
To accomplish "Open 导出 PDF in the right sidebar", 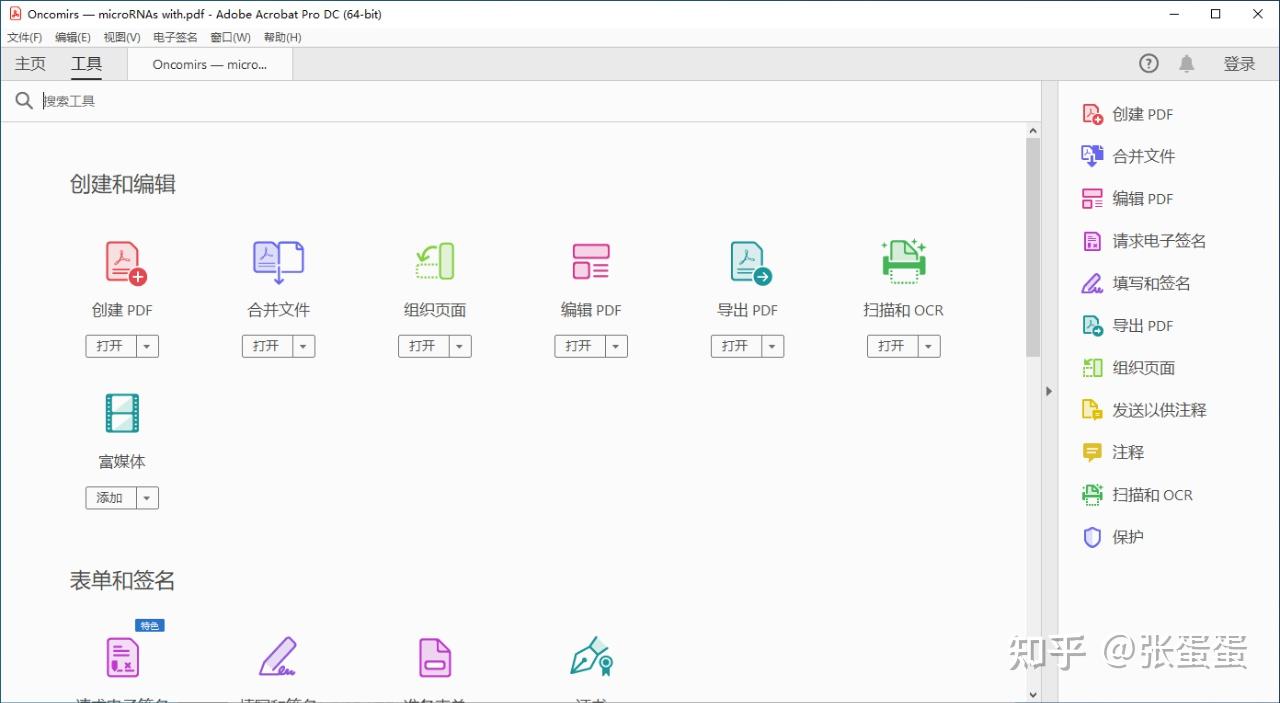I will pos(1127,325).
